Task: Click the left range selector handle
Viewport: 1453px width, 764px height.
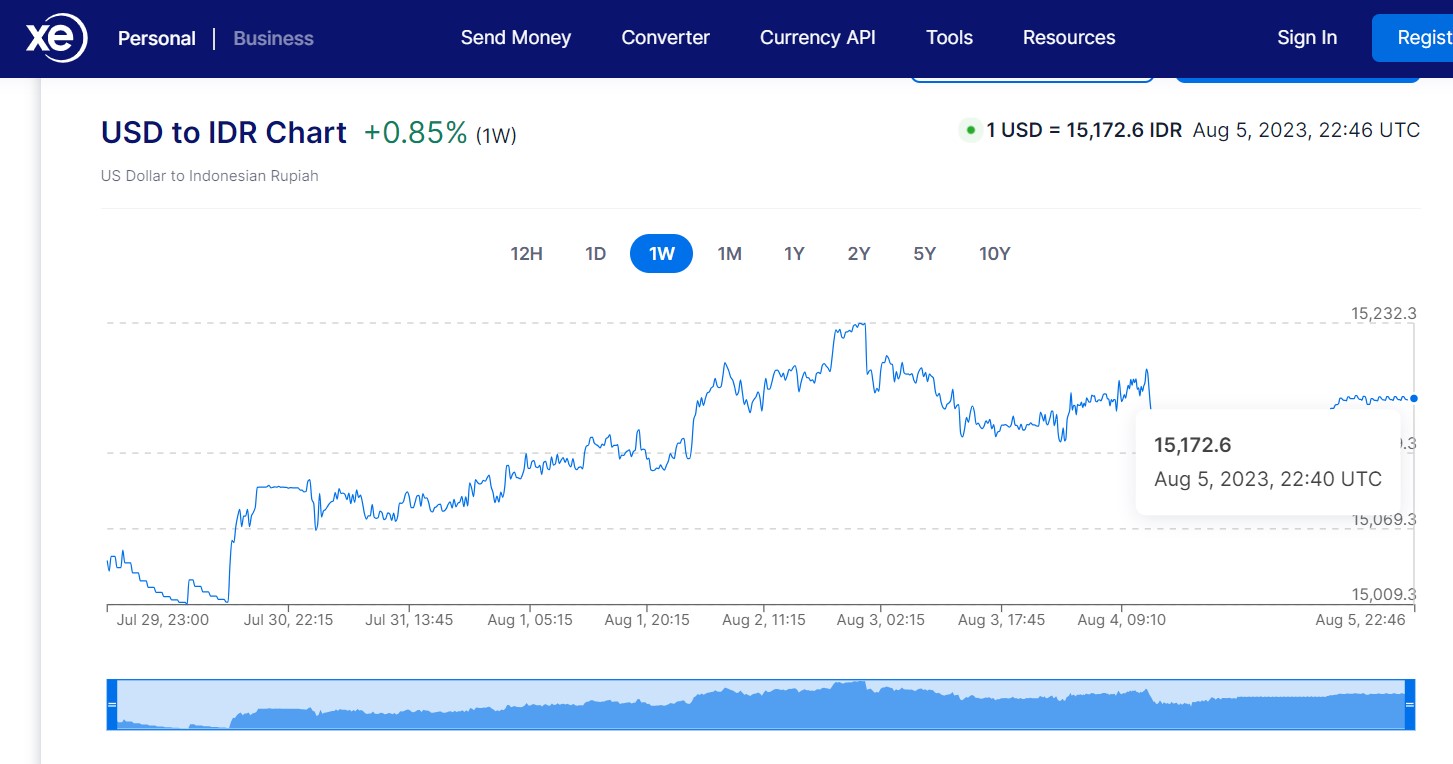Action: tap(112, 704)
